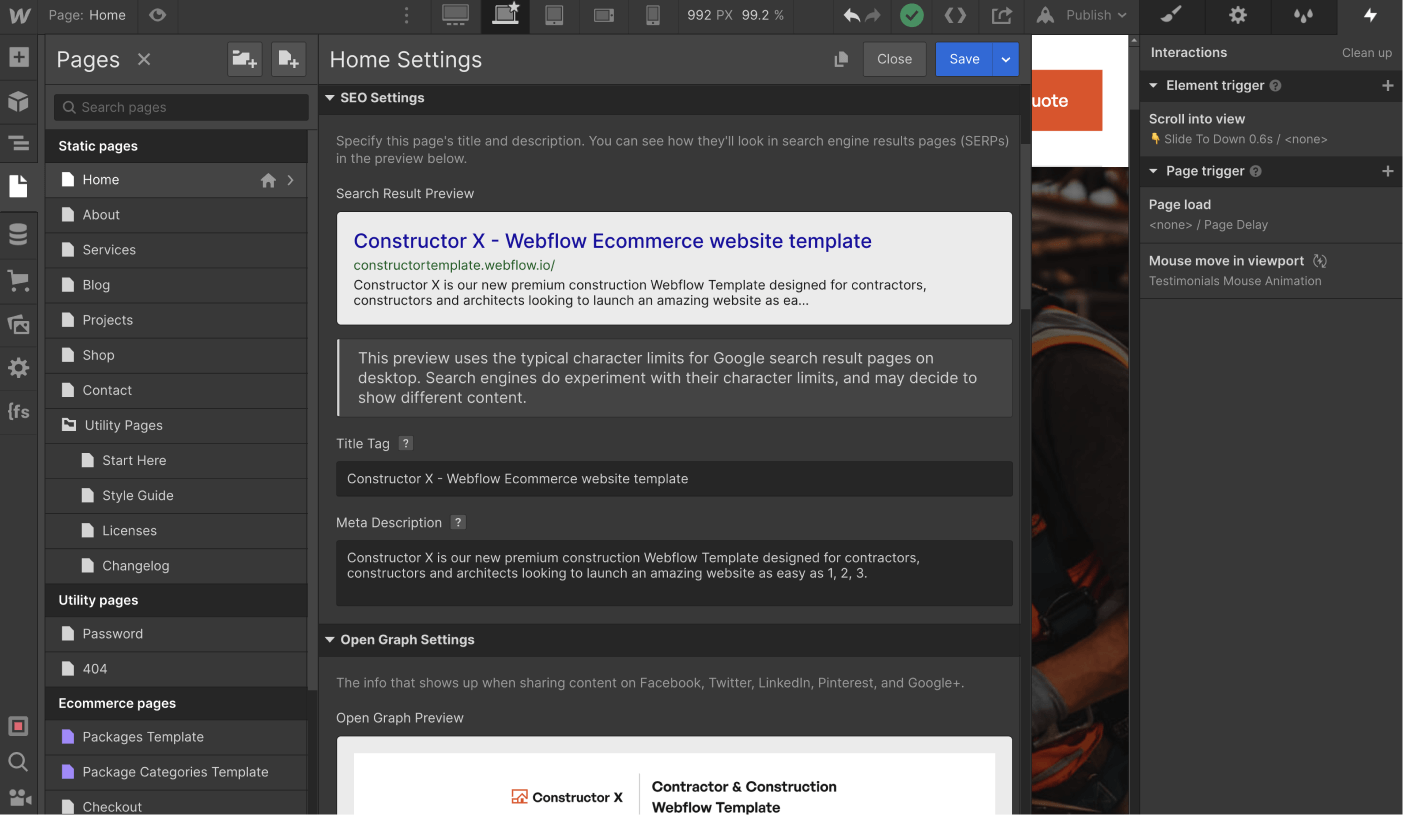Open the code export view
Viewport: 1403px width, 815px height.
click(x=953, y=15)
